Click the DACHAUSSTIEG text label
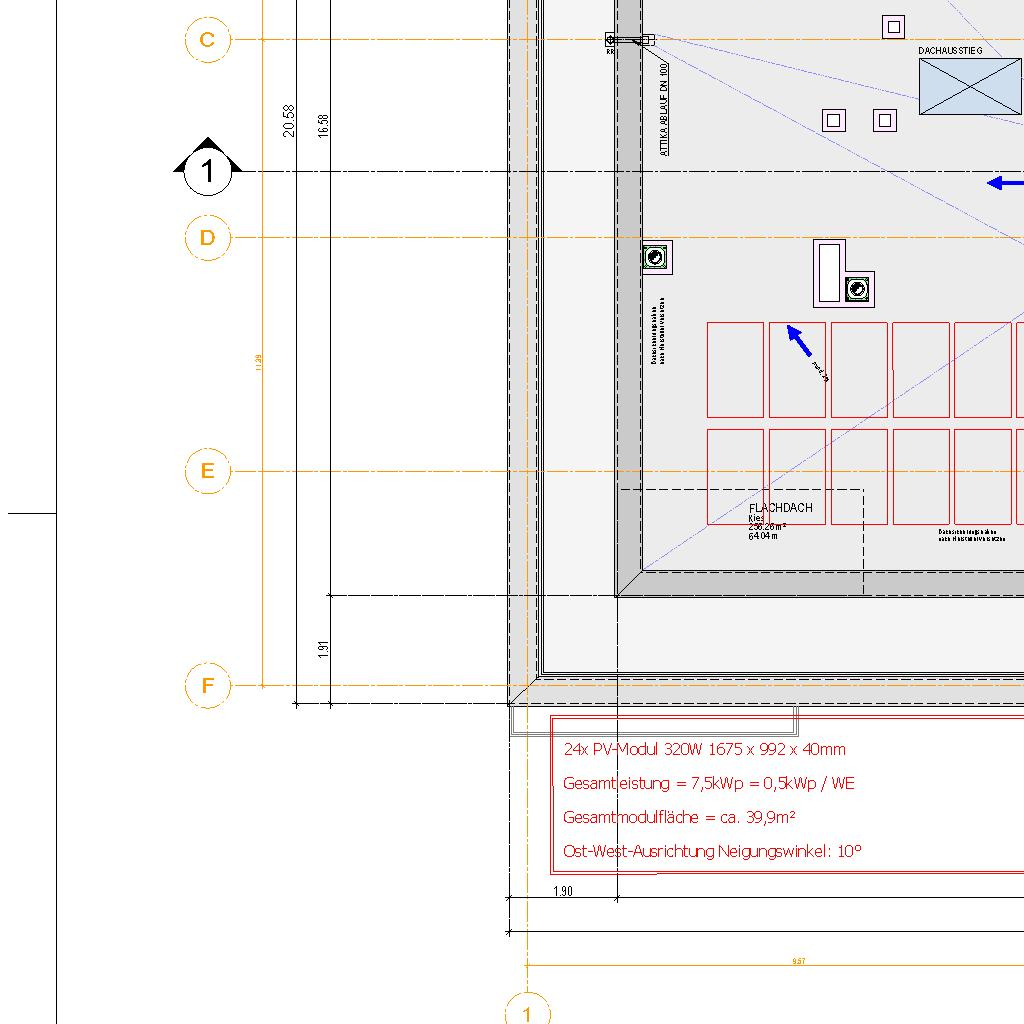Screen dimensions: 1024x1024 (x=950, y=50)
